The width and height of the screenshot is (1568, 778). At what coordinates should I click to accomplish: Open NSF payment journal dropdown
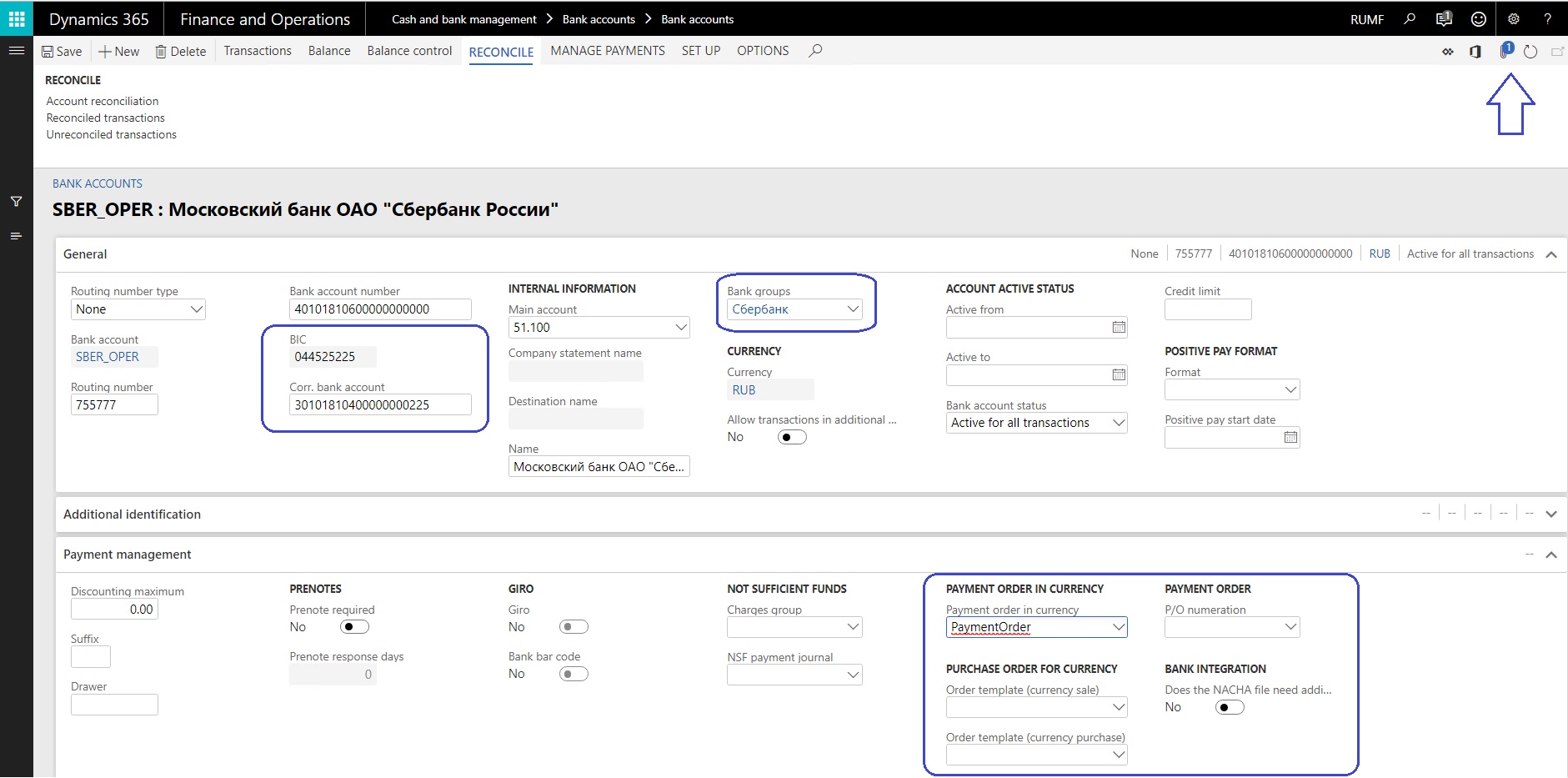[853, 675]
